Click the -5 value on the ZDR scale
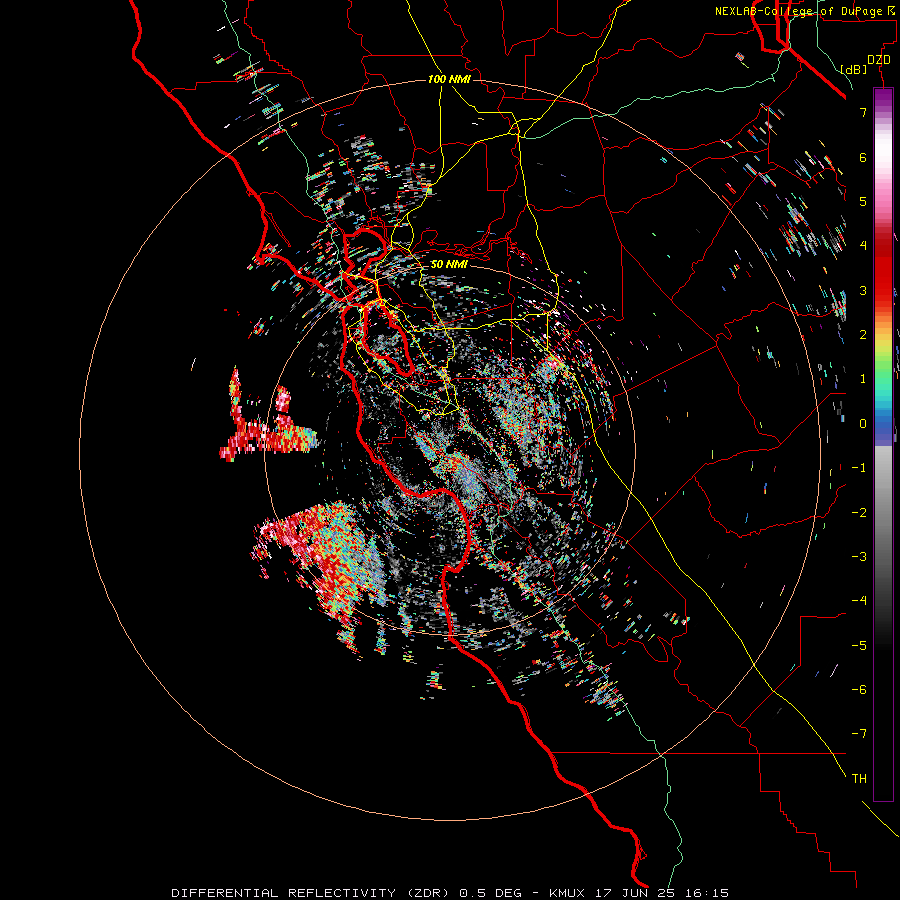Viewport: 900px width, 900px height. click(x=859, y=646)
